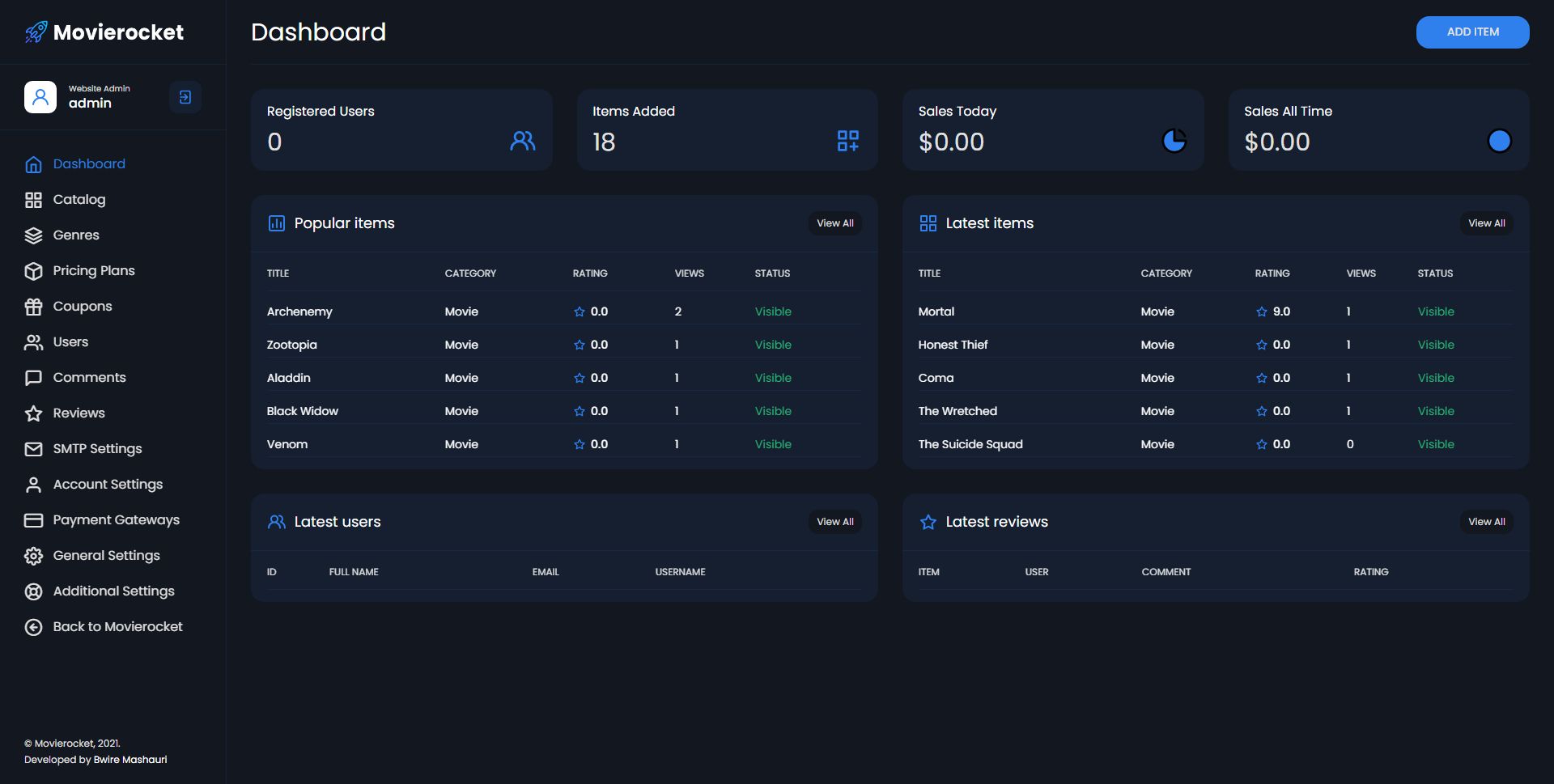Click the Catalog grid icon
Image resolution: width=1554 pixels, height=784 pixels.
click(33, 200)
